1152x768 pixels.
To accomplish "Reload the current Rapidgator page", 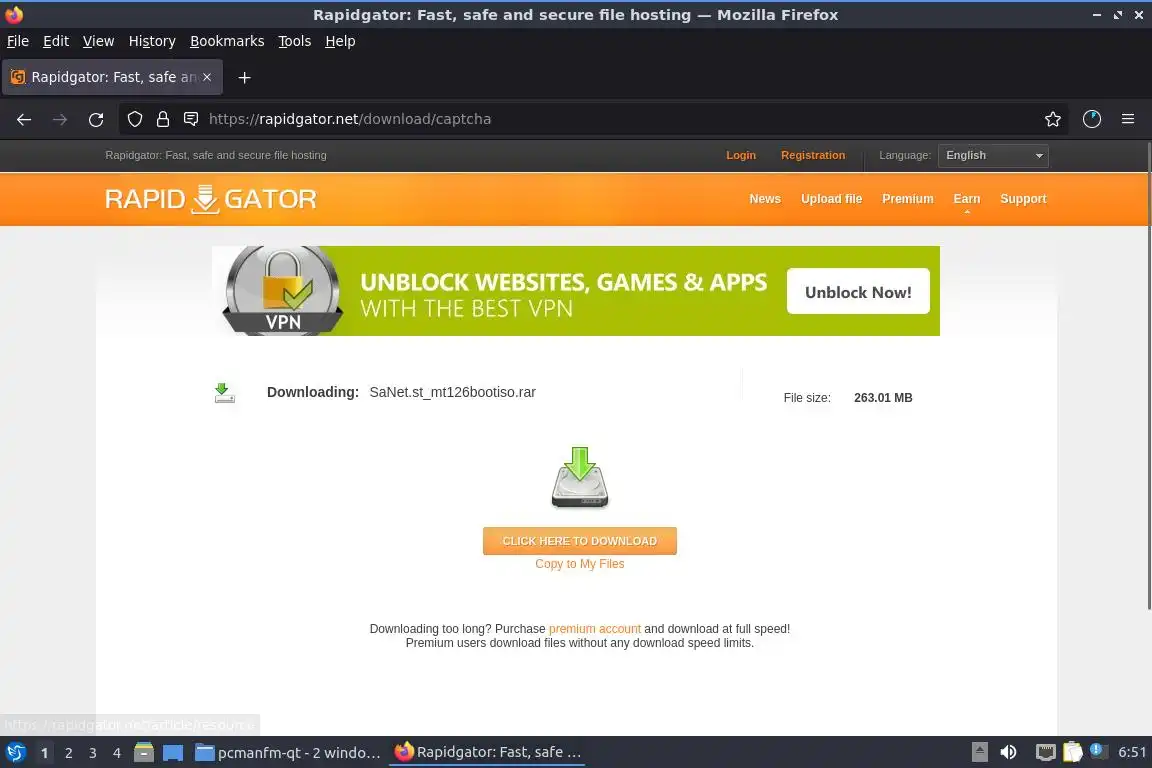I will (96, 119).
